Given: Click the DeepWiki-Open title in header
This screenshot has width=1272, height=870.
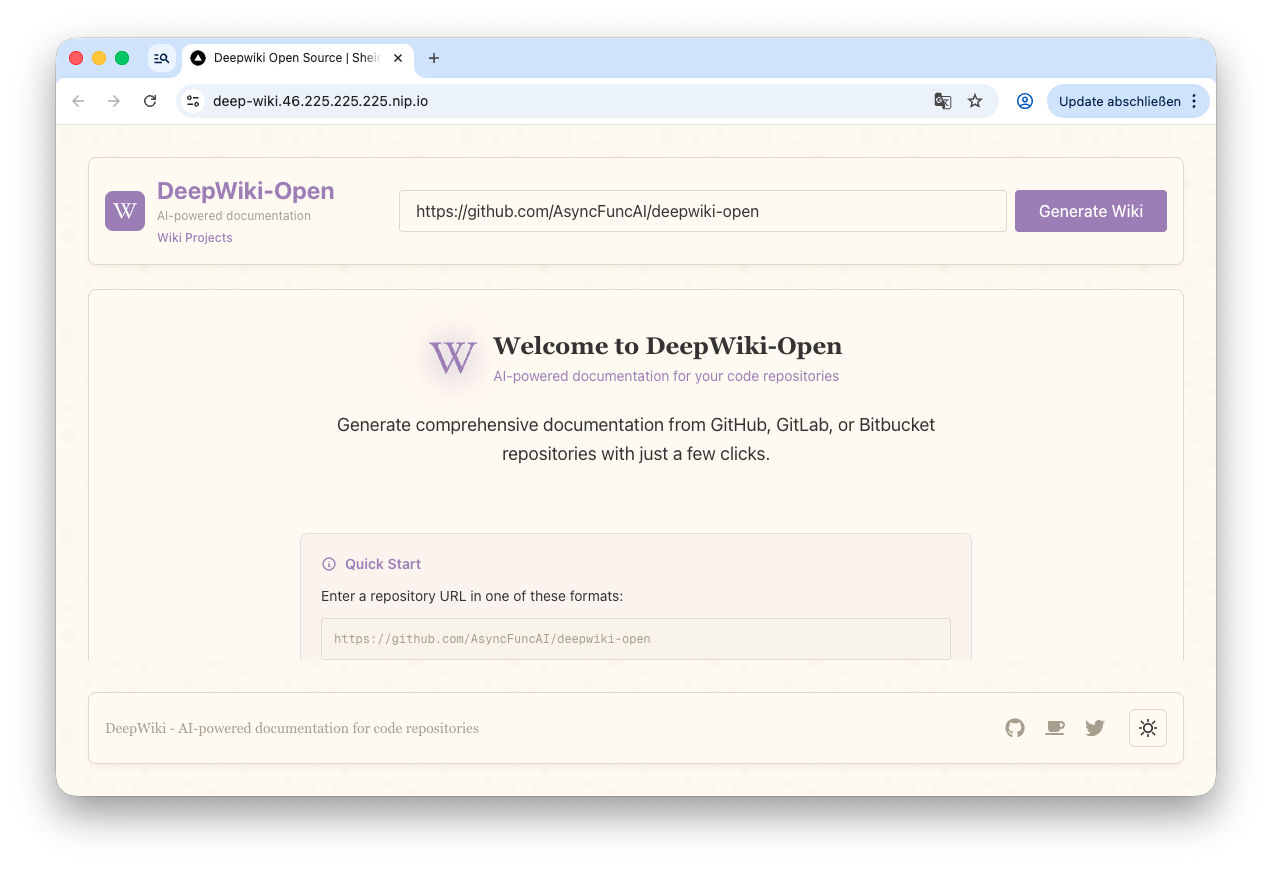Looking at the screenshot, I should tap(246, 191).
